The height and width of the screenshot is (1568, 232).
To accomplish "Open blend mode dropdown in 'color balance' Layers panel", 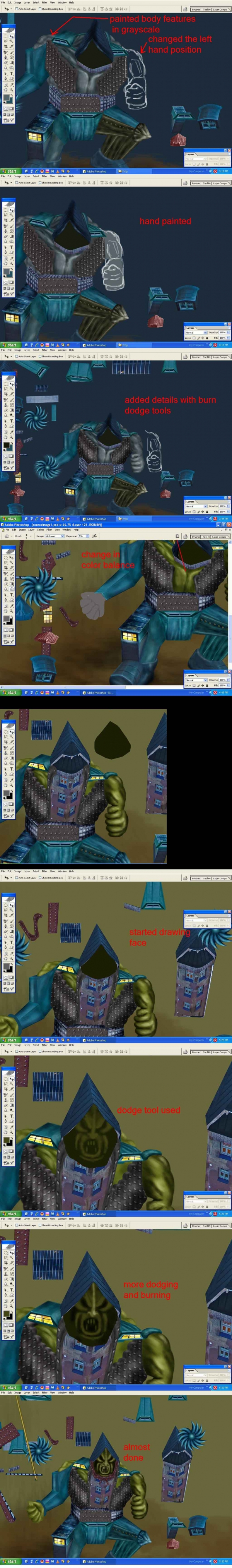I will [196, 680].
